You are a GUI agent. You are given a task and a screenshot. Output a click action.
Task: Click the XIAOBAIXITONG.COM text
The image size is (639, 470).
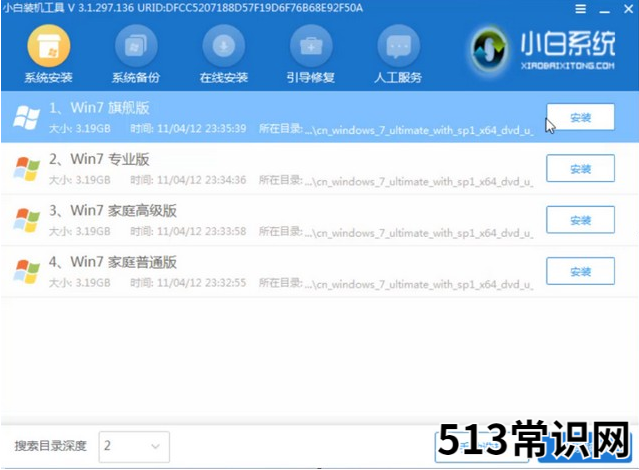click(x=568, y=66)
